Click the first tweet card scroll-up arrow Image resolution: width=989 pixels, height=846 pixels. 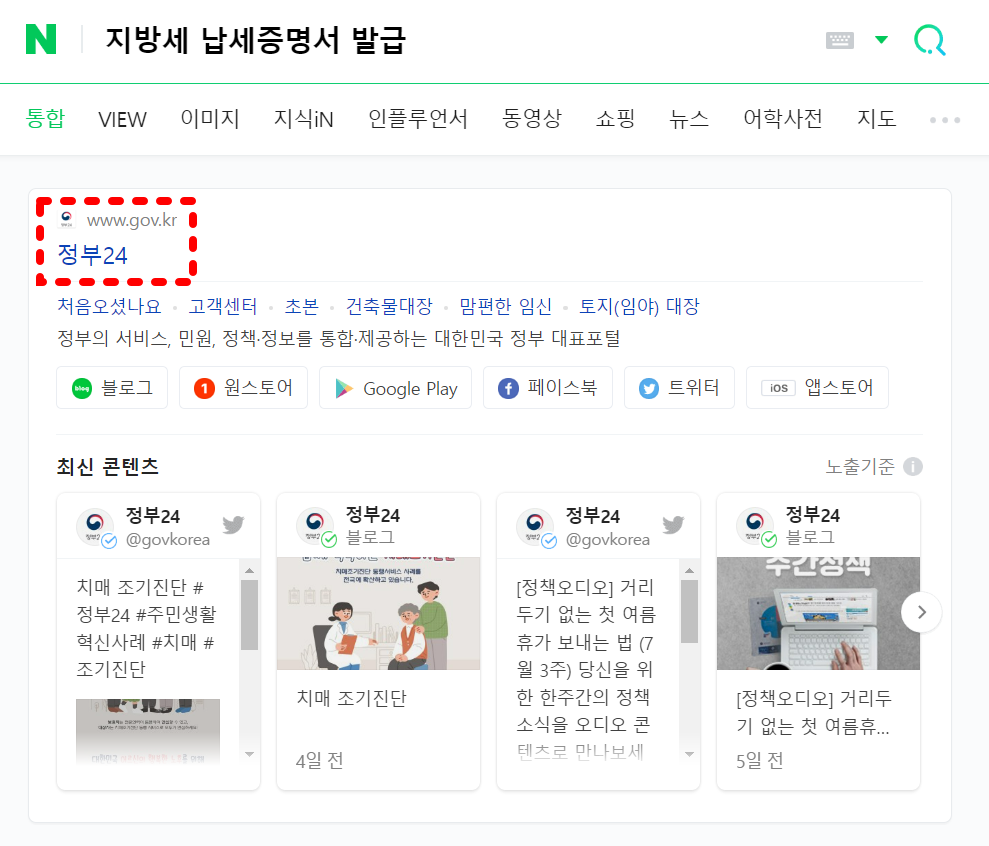[249, 570]
